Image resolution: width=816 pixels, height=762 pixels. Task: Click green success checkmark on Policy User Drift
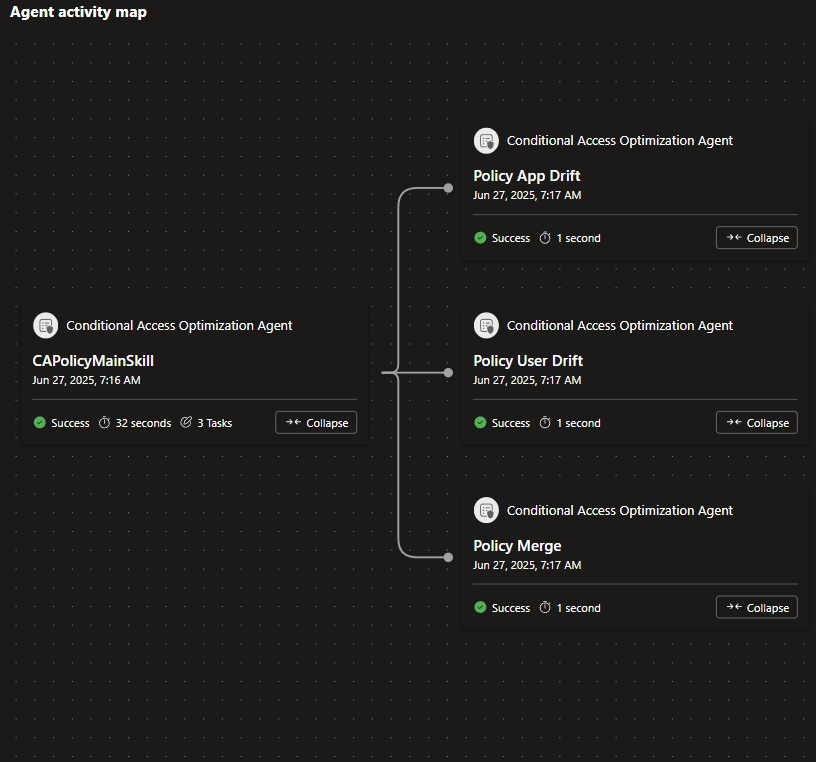pyautogui.click(x=480, y=422)
